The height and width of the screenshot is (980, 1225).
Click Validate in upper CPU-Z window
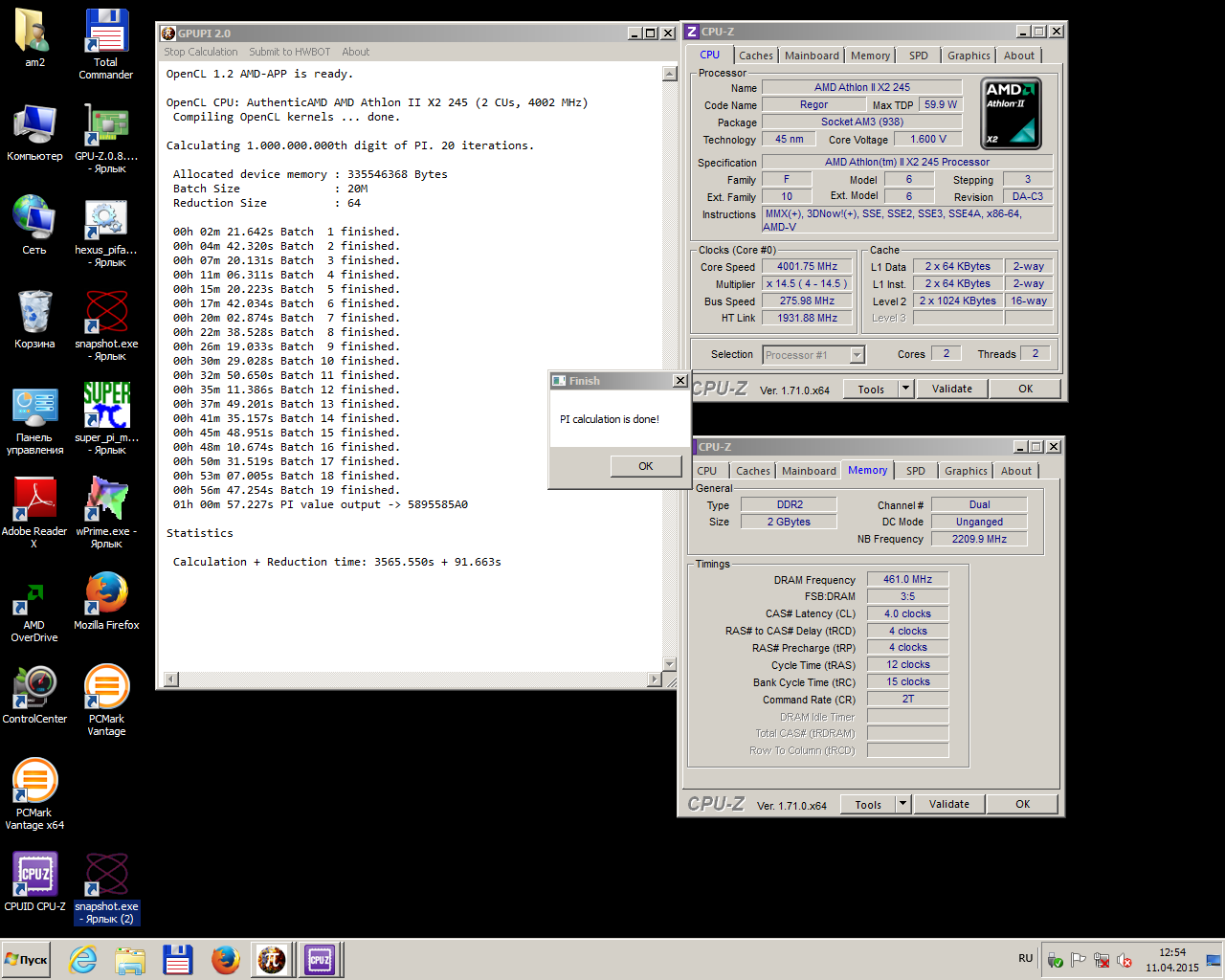click(x=952, y=389)
